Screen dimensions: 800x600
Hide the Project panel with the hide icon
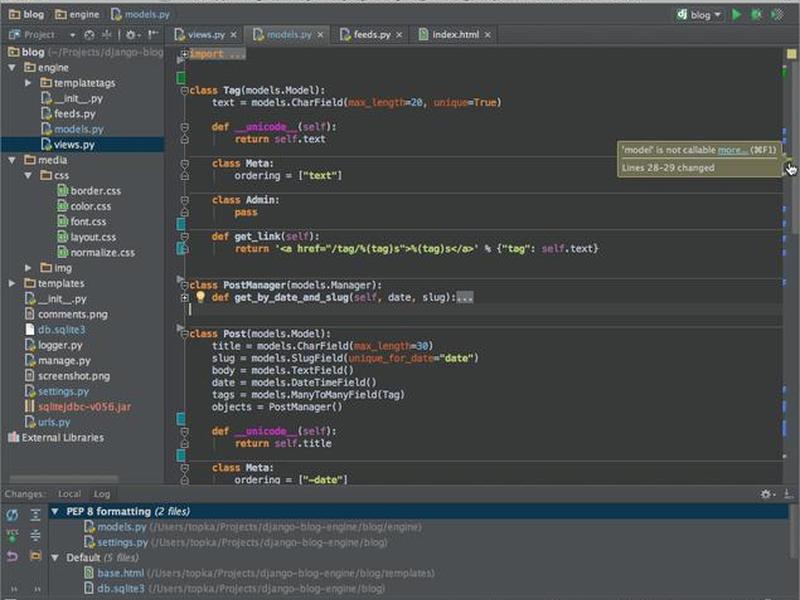pyautogui.click(x=153, y=35)
